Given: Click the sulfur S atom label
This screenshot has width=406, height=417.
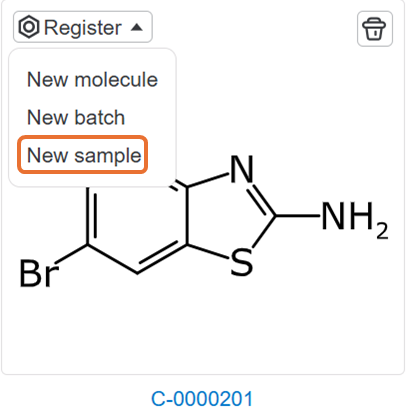Looking at the screenshot, I should pyautogui.click(x=242, y=263).
